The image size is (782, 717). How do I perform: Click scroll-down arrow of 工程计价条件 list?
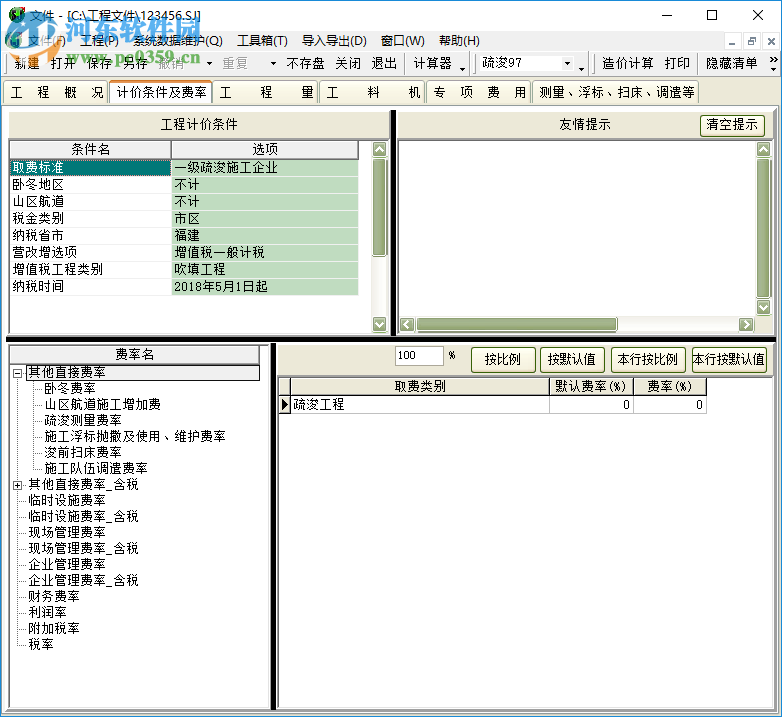[380, 325]
